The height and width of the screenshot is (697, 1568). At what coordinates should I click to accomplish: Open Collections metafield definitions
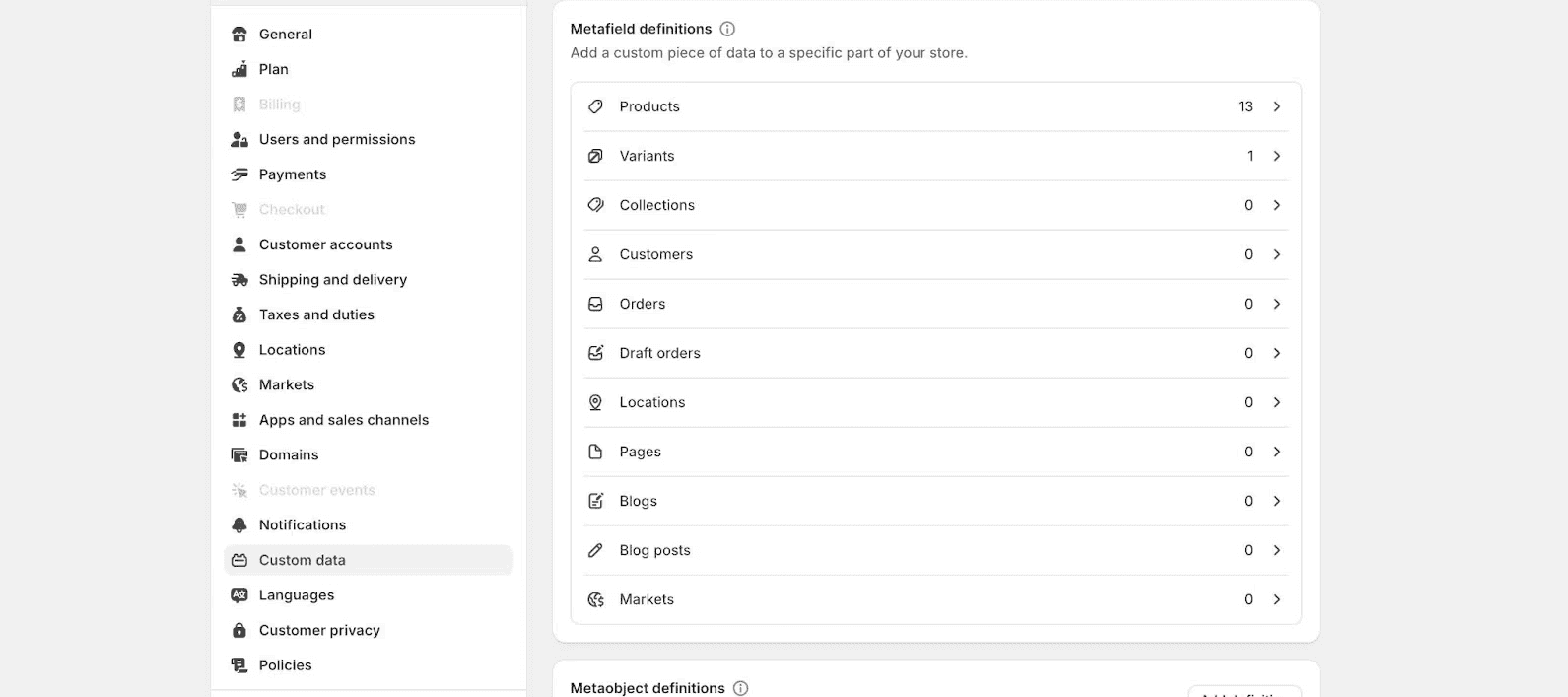coord(935,205)
